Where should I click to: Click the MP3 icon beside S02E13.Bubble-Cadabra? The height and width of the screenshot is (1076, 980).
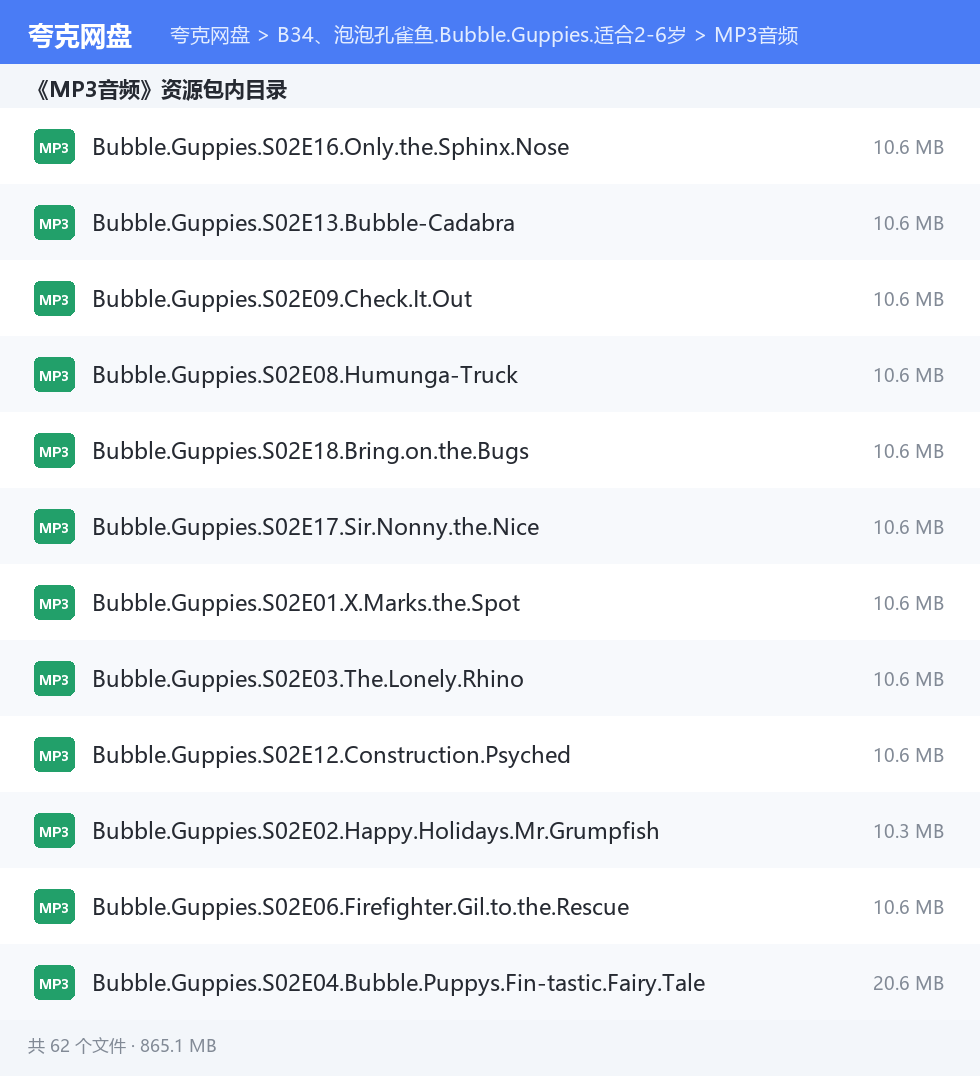[x=54, y=223]
